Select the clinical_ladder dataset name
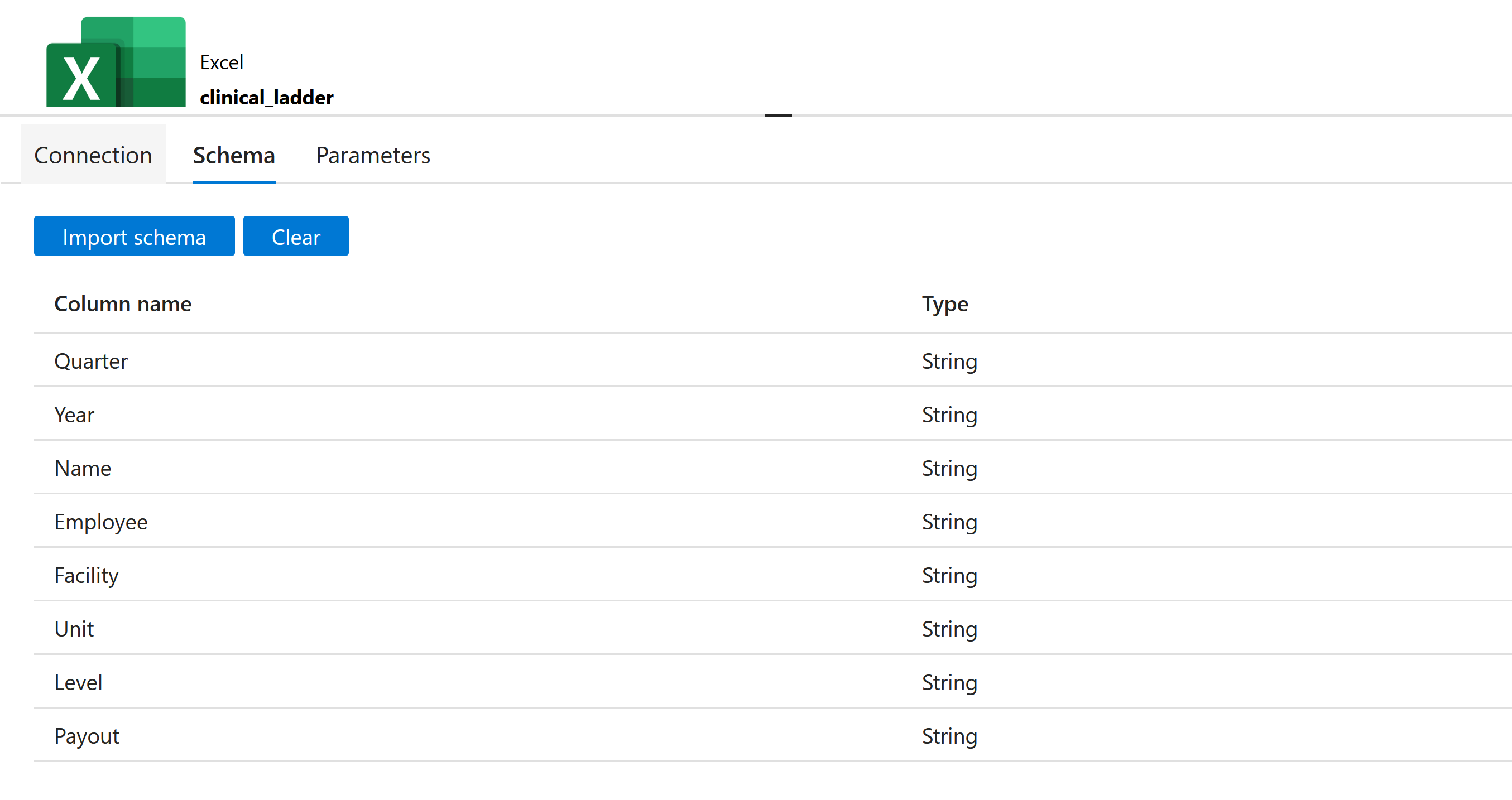The height and width of the screenshot is (800, 1512). 266,98
